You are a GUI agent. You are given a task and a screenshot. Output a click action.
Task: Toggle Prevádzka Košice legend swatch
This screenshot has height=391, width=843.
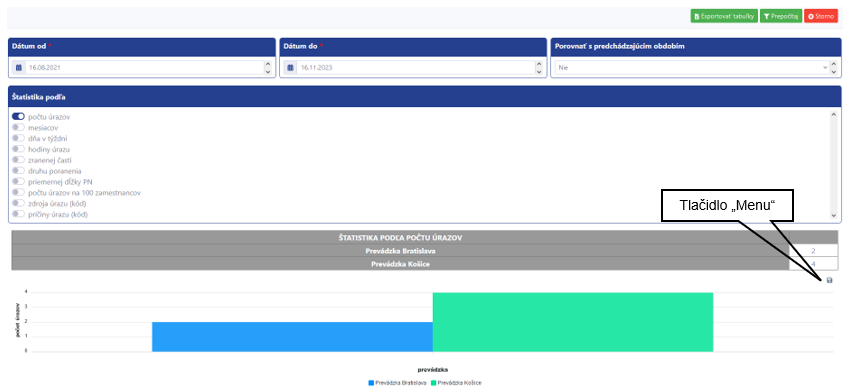(433, 383)
